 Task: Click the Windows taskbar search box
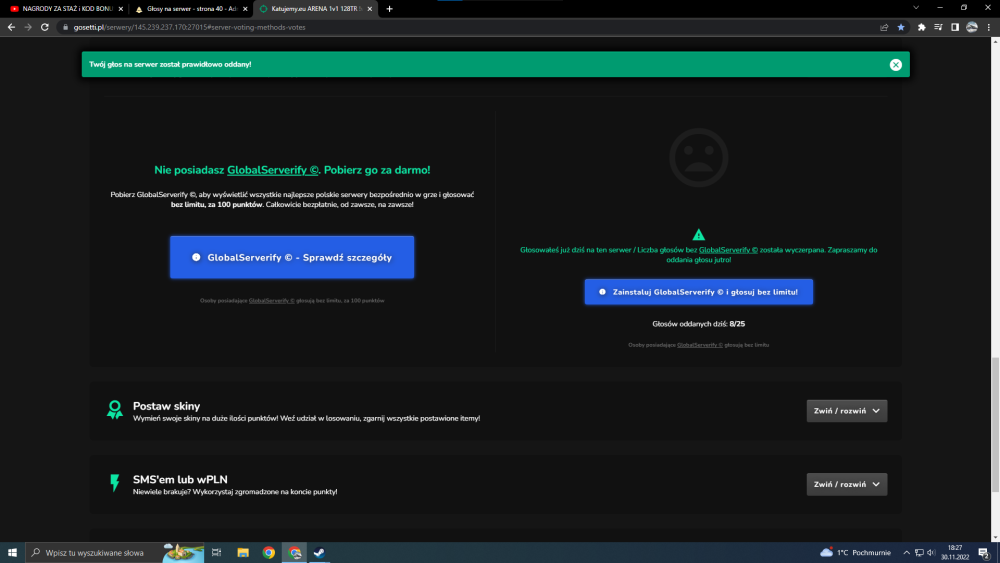tap(115, 552)
